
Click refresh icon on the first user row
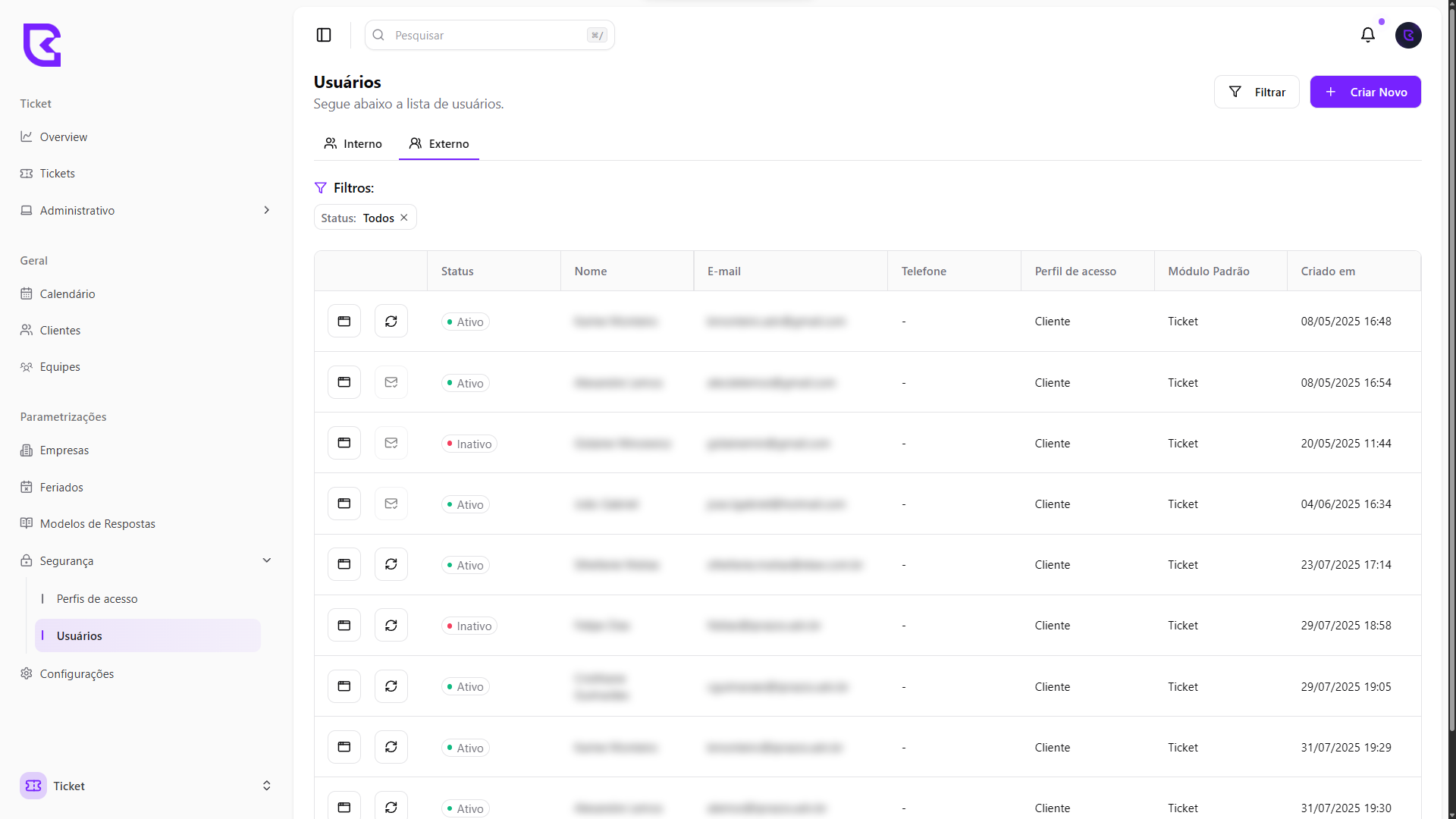(391, 322)
